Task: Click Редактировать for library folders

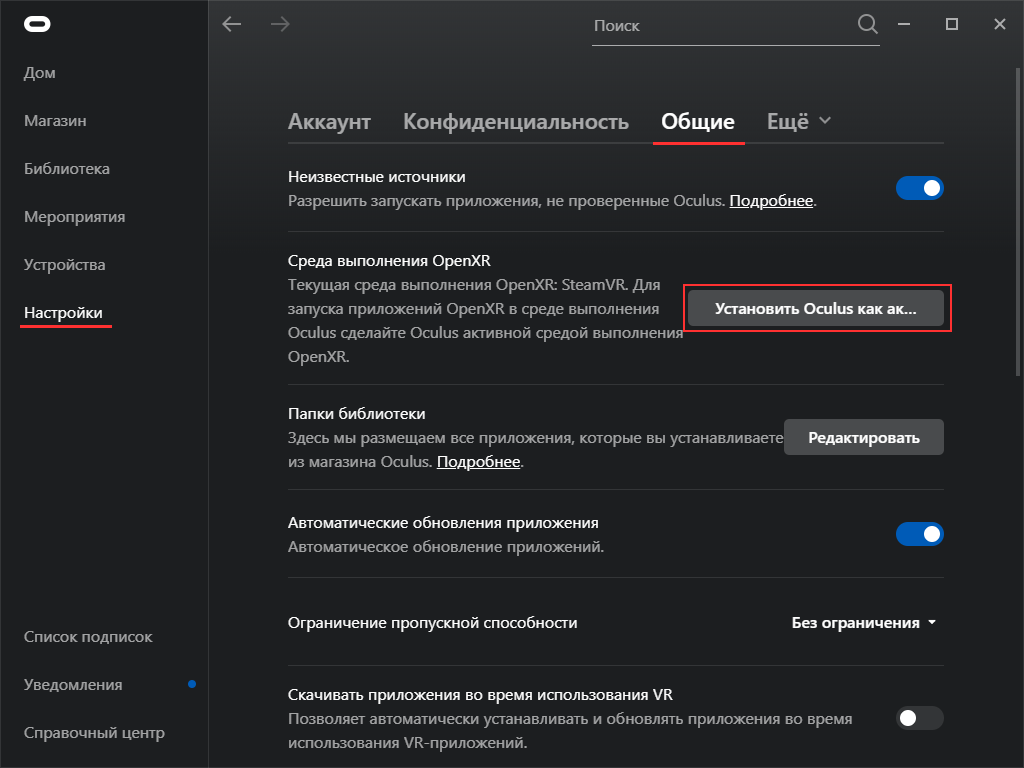Action: [x=863, y=438]
